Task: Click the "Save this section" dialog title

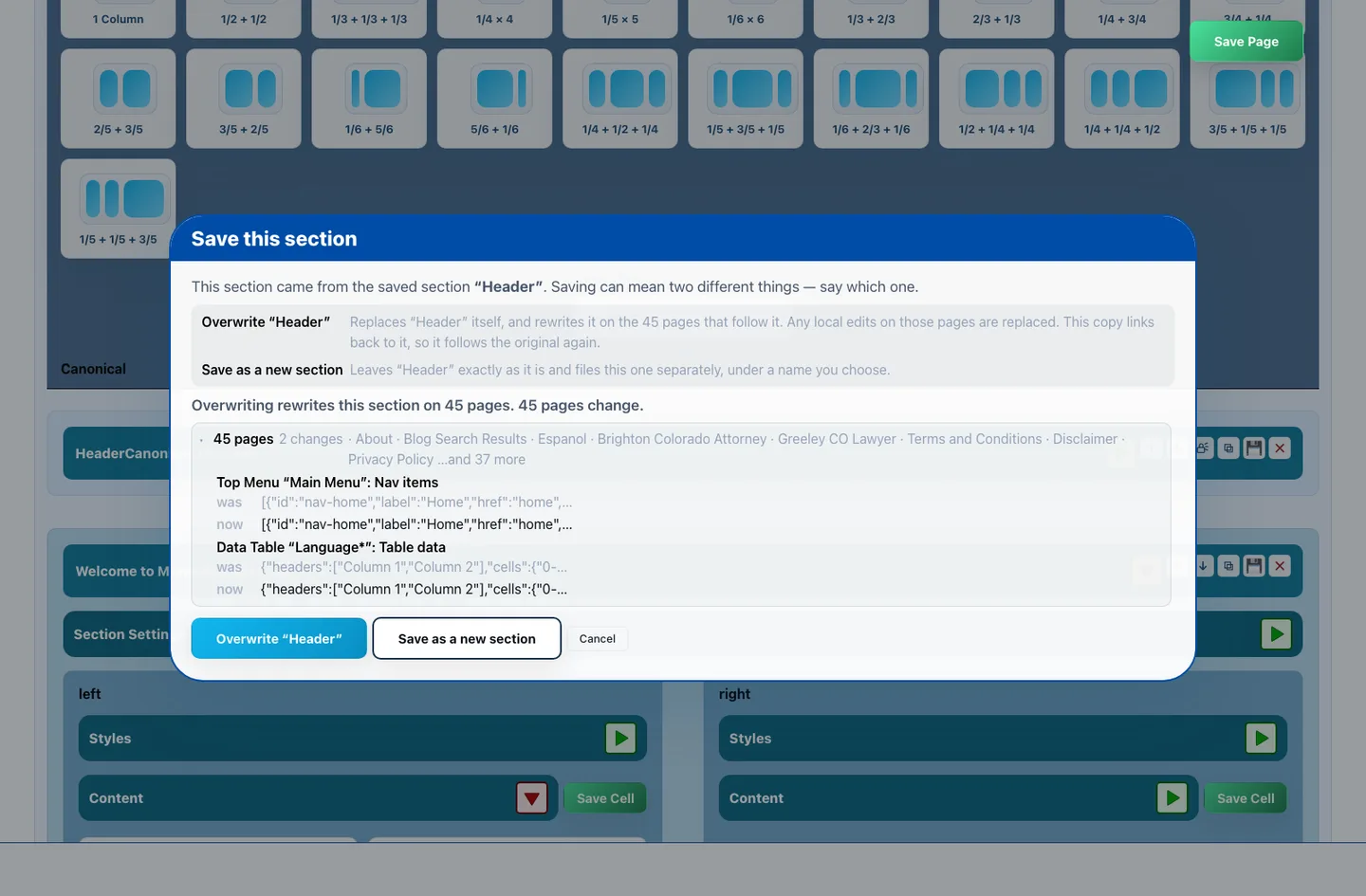Action: click(274, 239)
